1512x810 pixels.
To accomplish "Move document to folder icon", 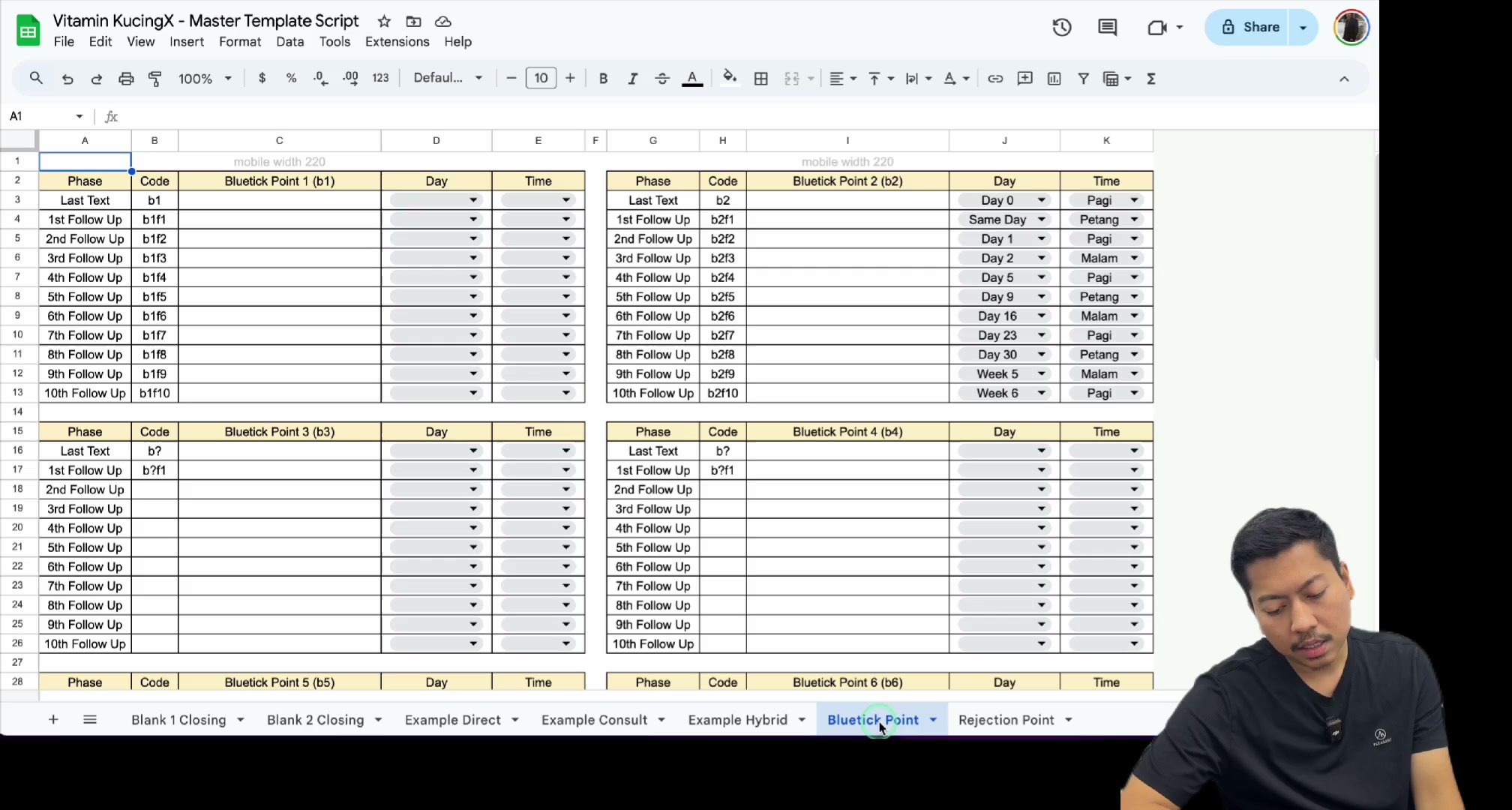I will [x=413, y=21].
